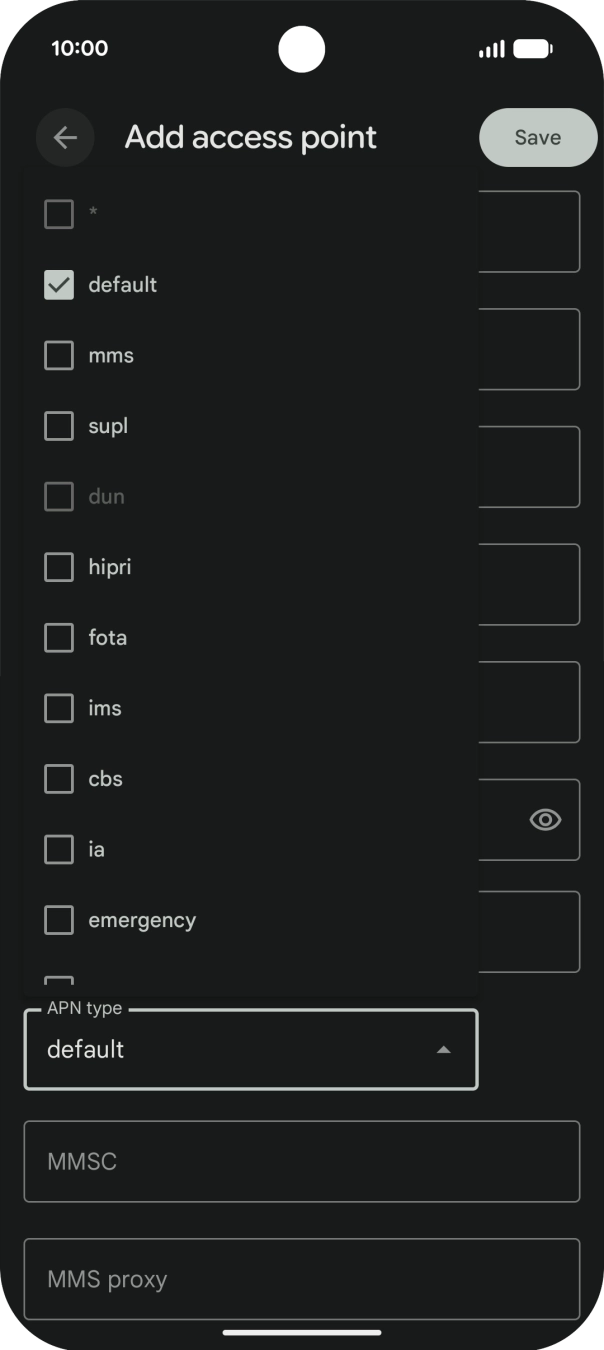Click the dun option label

pos(106,497)
